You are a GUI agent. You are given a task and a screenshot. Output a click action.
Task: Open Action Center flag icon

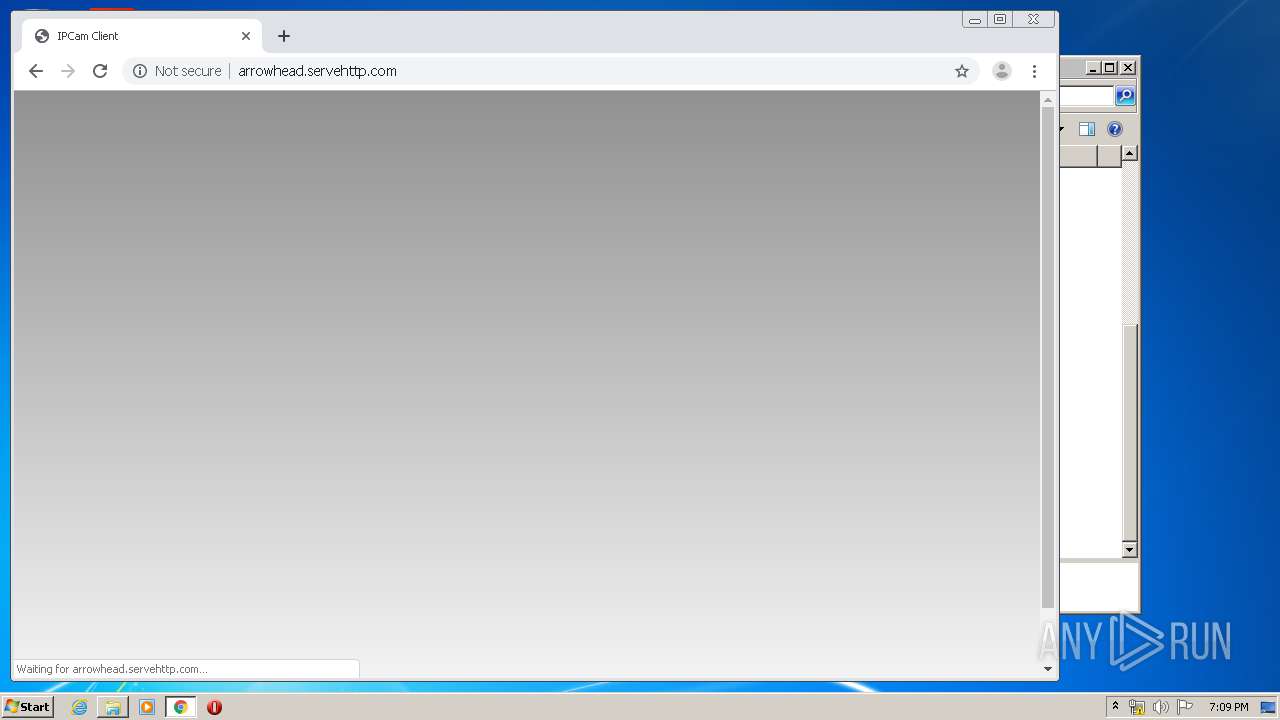click(1185, 707)
